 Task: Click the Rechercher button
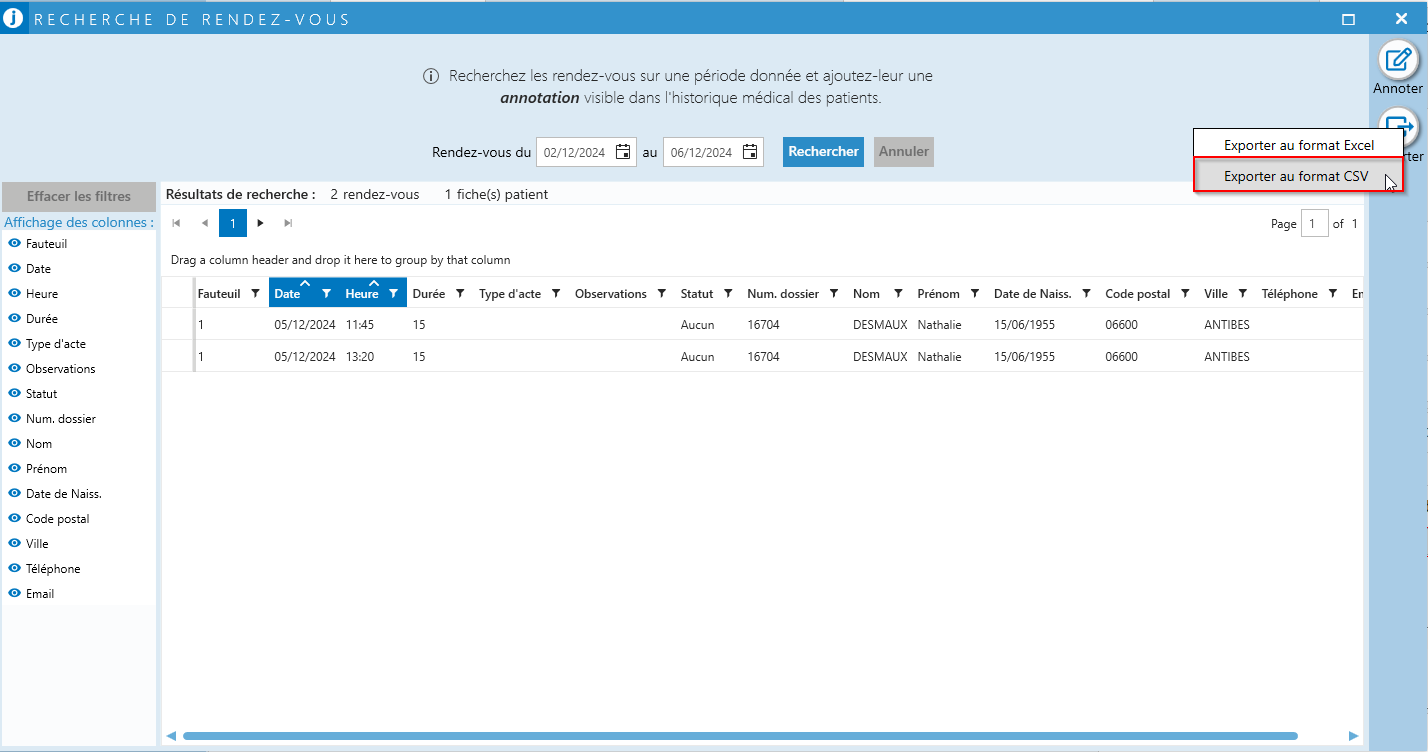823,152
